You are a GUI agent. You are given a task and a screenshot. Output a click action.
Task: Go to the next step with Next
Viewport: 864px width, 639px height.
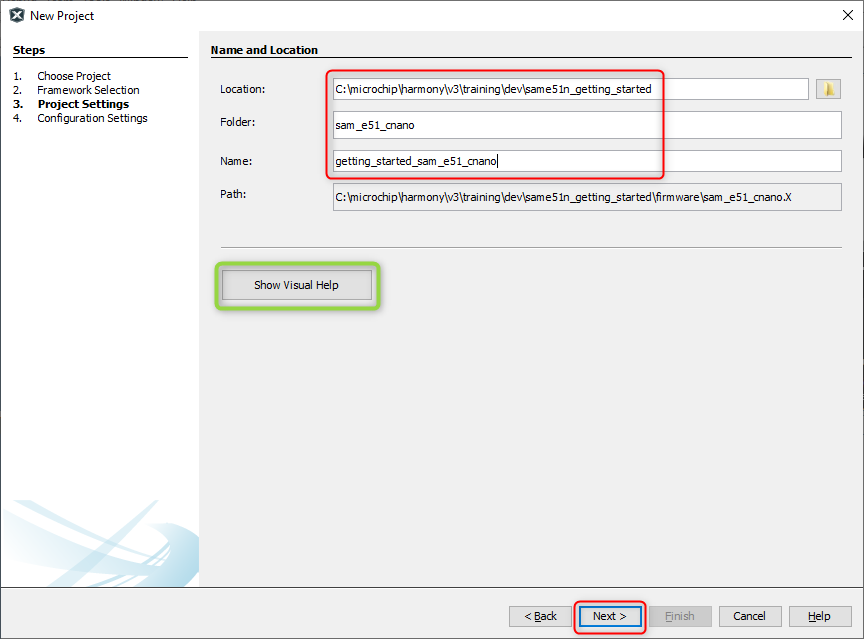[x=609, y=616]
